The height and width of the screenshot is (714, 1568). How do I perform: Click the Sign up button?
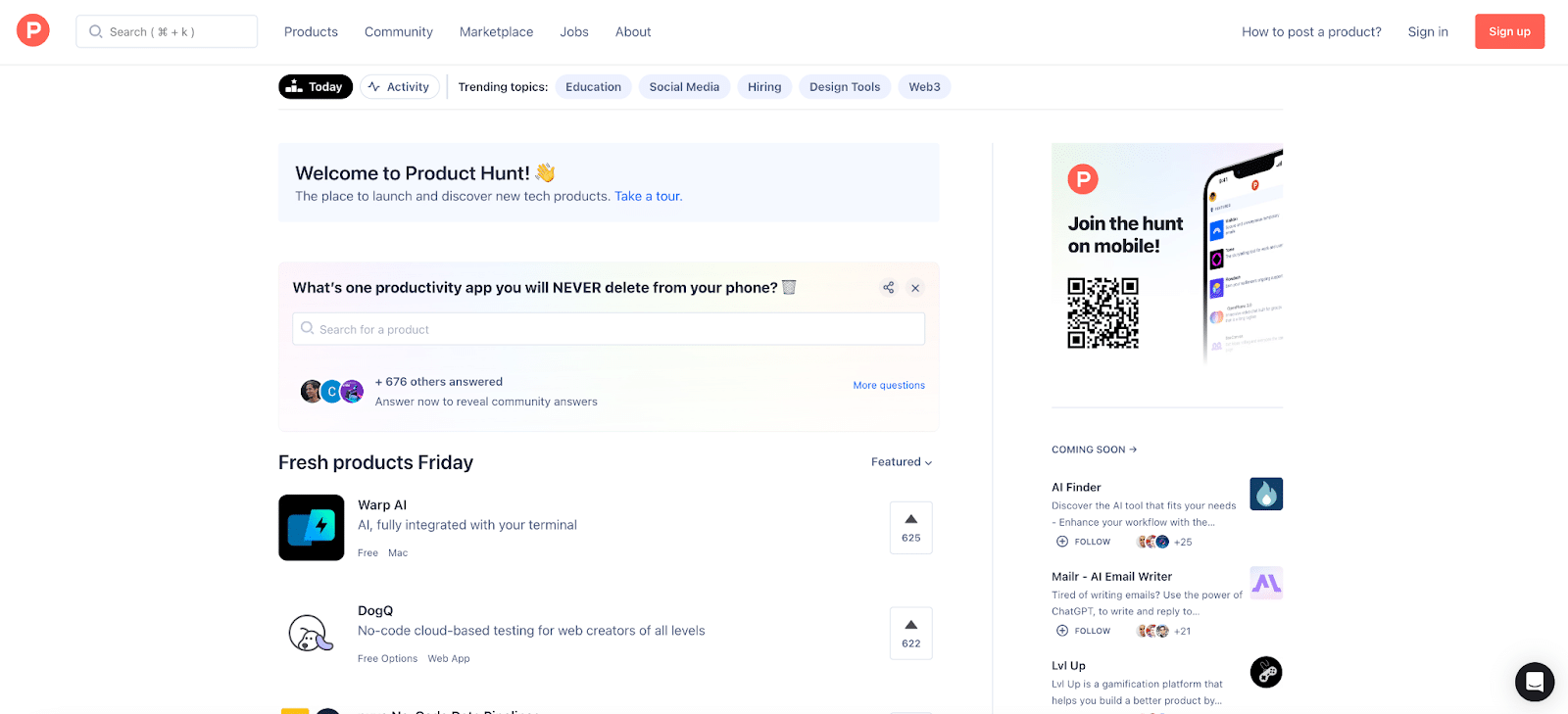coord(1509,31)
